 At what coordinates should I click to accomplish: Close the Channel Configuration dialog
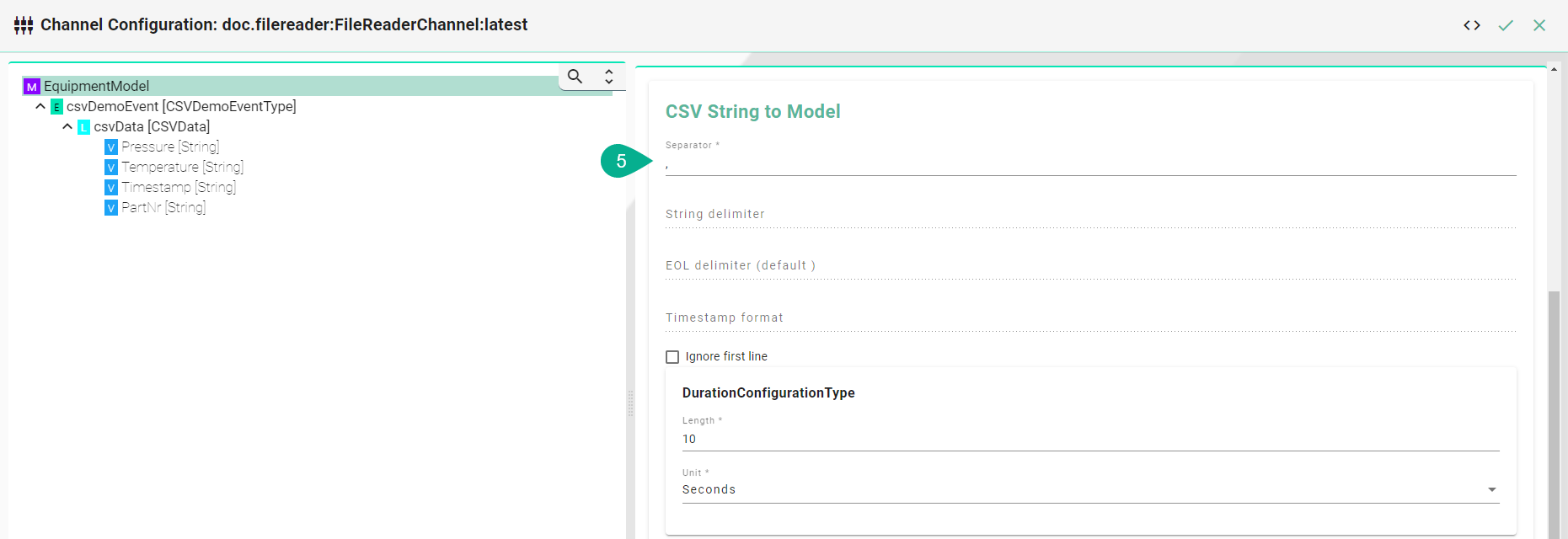tap(1539, 25)
